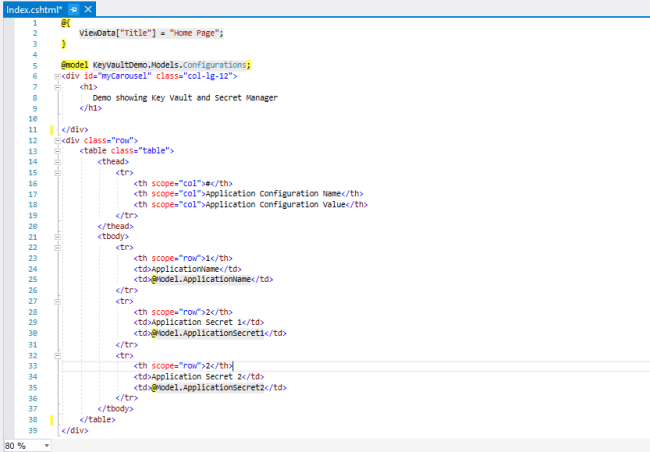This screenshot has width=650, height=452.
Task: Click the <td>ApplicationName</td> line
Action: pos(187,269)
